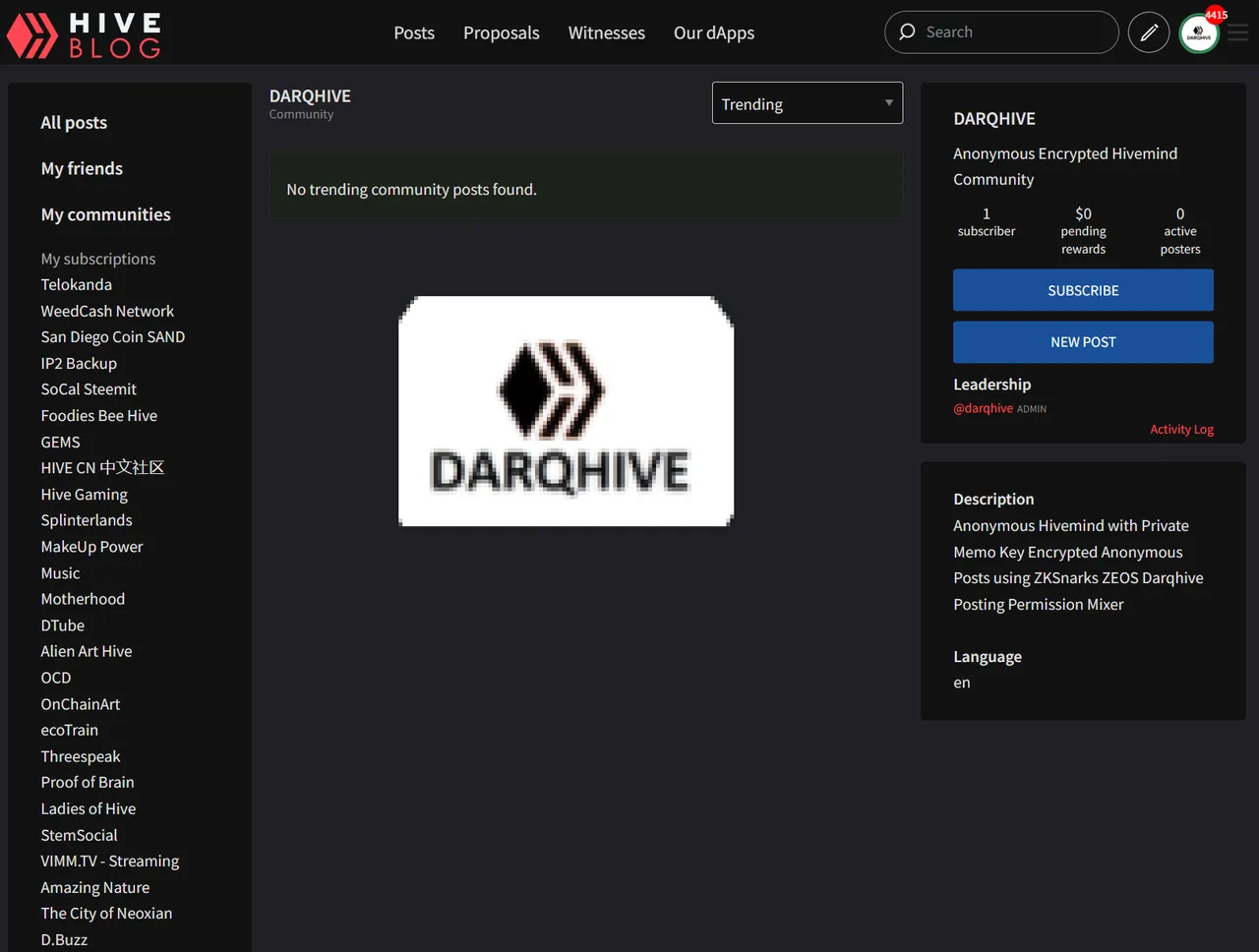Open the HIVE CN 中文社区 community

102,467
